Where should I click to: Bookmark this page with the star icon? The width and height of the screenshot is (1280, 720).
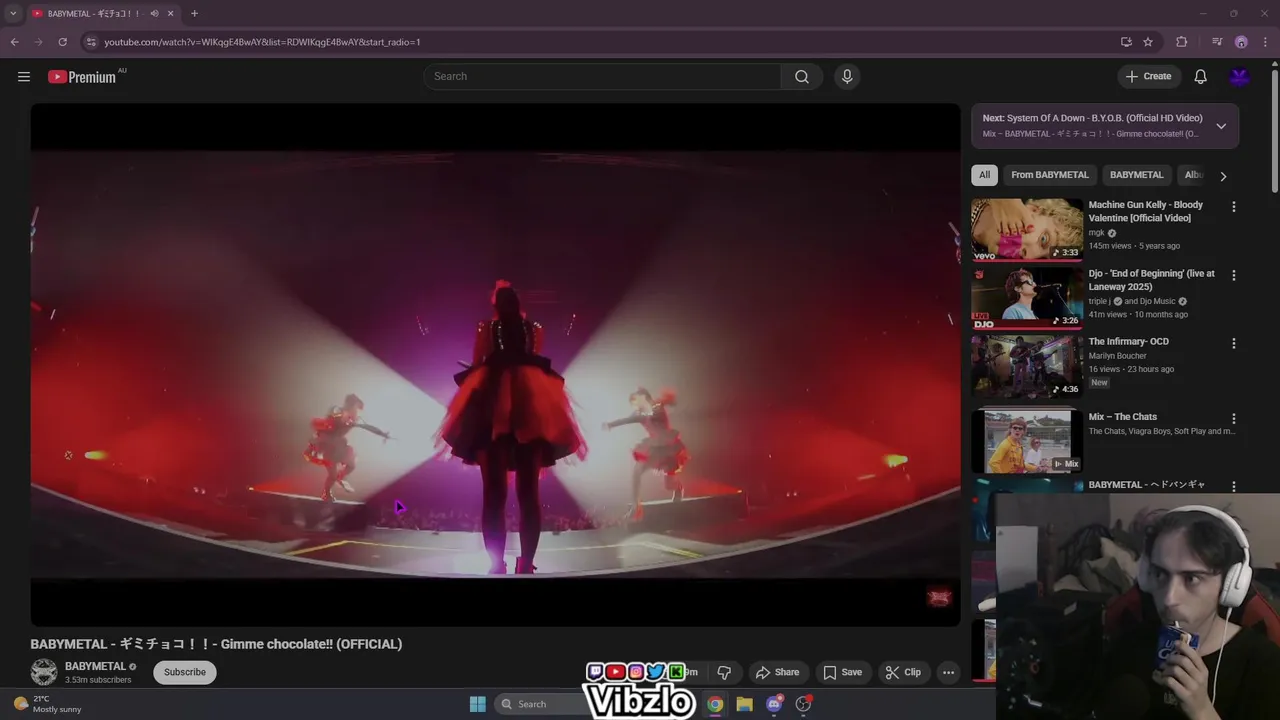click(1148, 42)
